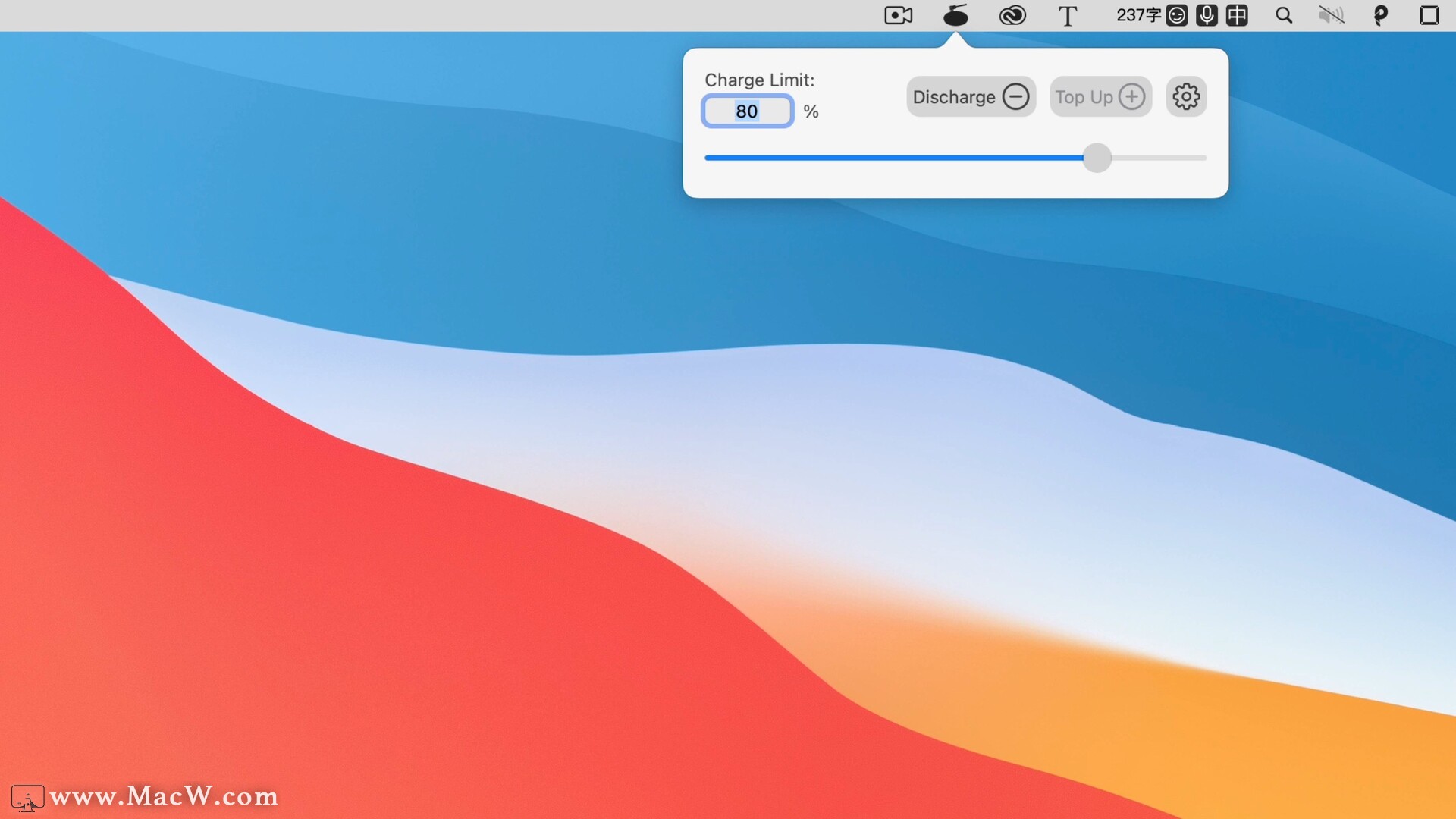Open the screen recorder menu bar icon
The image size is (1456, 819).
click(898, 15)
